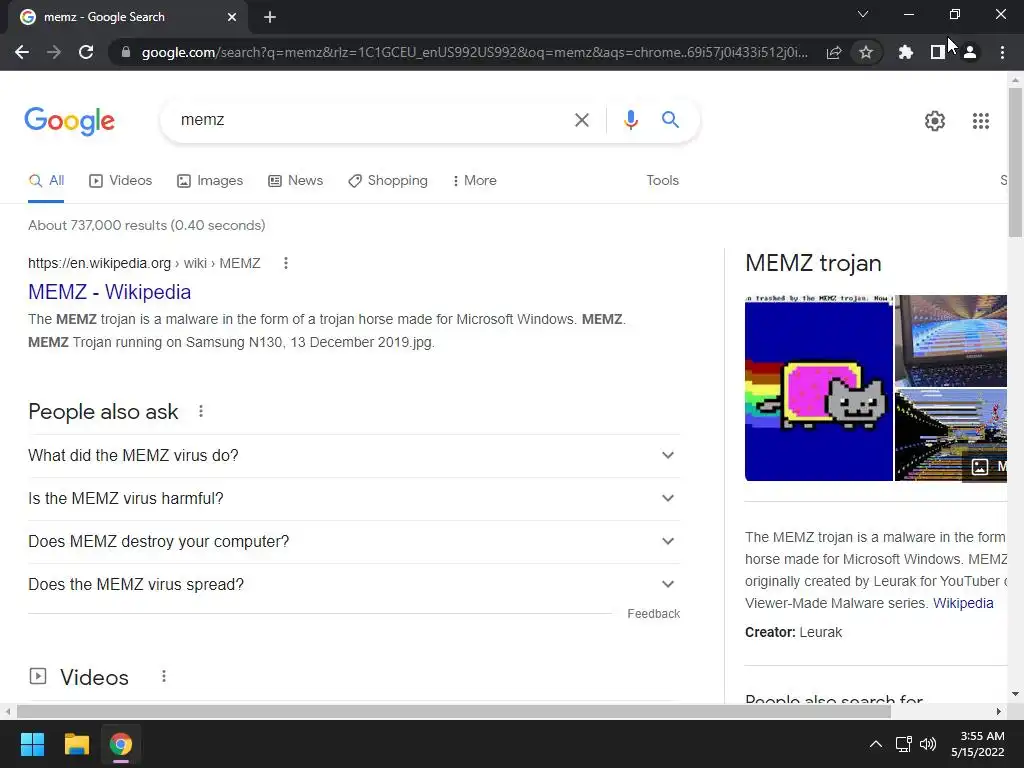This screenshot has height=768, width=1024.
Task: Expand "Does MEMZ destroy your computer?"
Action: pyautogui.click(x=354, y=541)
